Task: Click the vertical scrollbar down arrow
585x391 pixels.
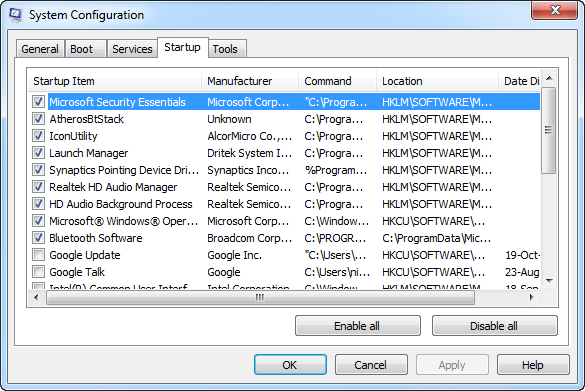Action: tap(549, 281)
